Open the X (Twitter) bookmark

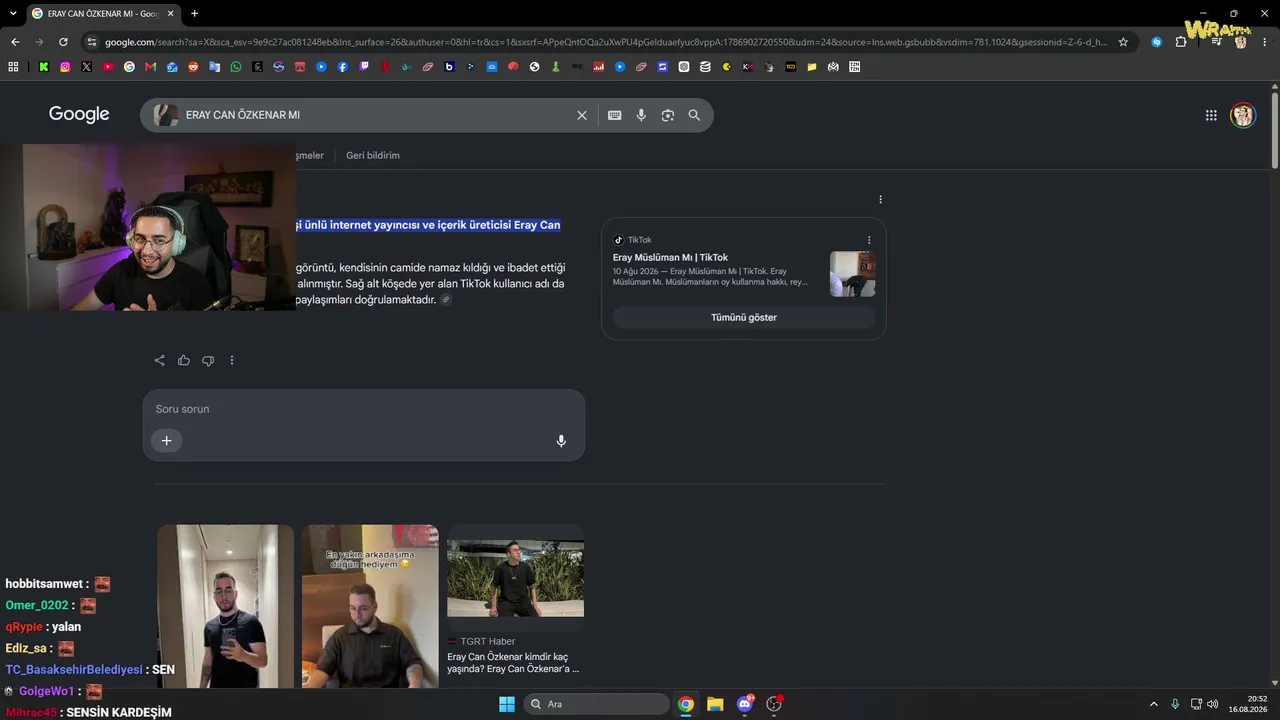point(86,67)
